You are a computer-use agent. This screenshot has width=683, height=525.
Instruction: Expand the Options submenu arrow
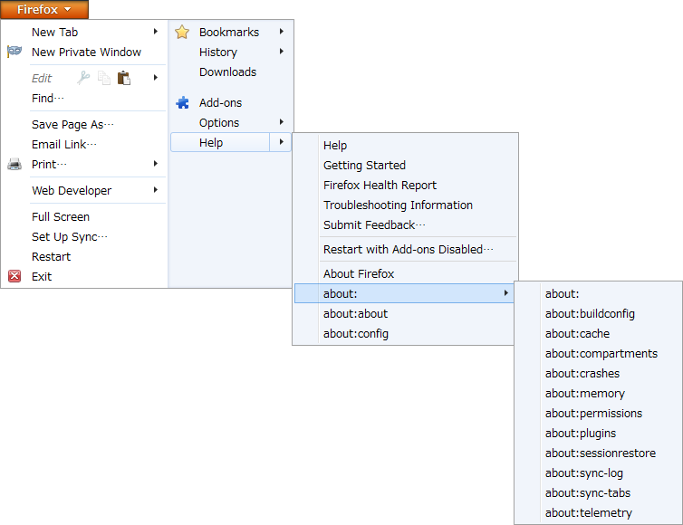coord(282,122)
